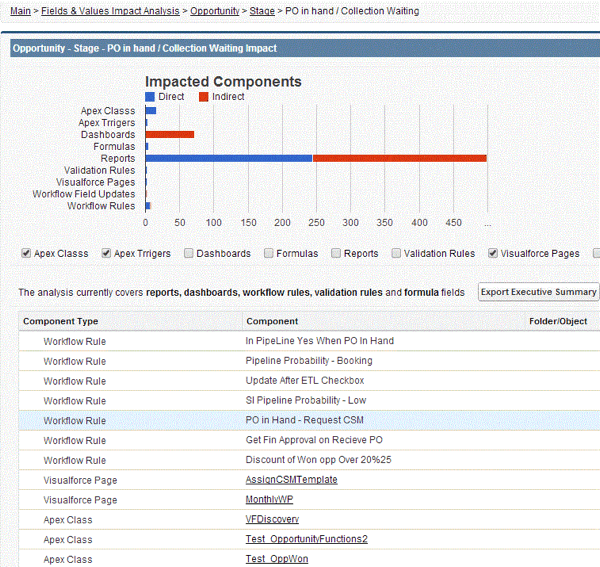
Task: Uncheck the Visualforce Pages checkbox
Action: 493,253
